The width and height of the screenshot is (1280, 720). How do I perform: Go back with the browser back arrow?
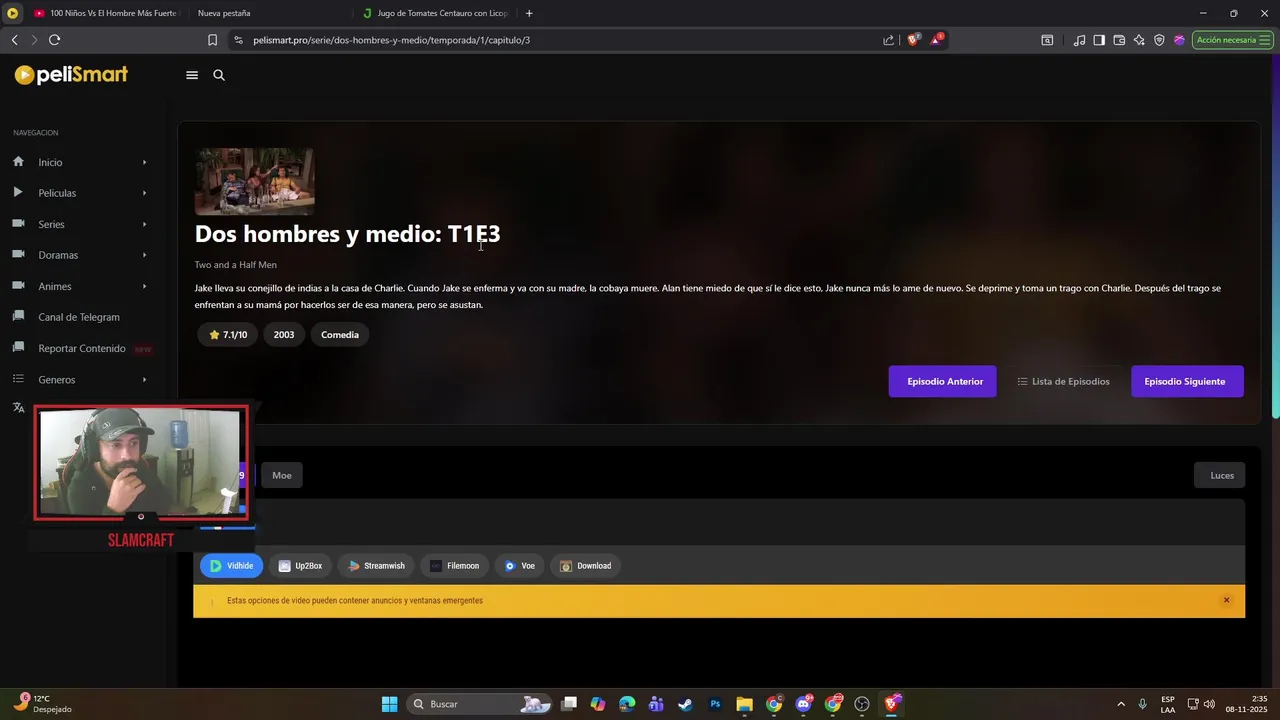coord(14,40)
